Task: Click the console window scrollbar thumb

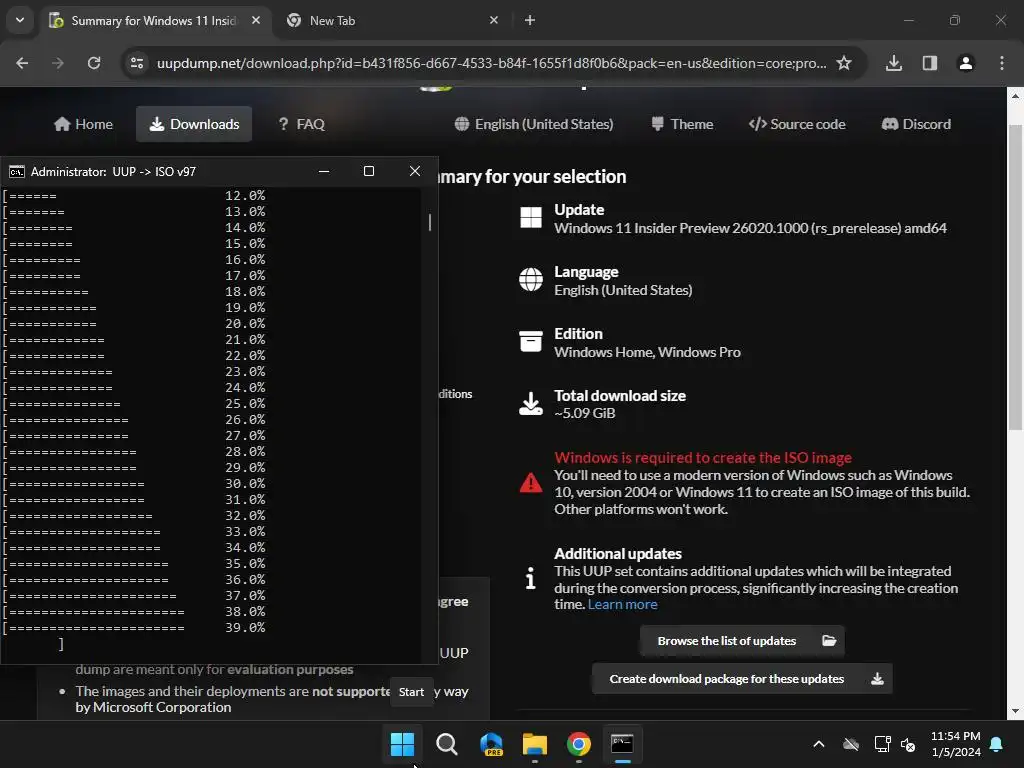Action: tap(430, 222)
